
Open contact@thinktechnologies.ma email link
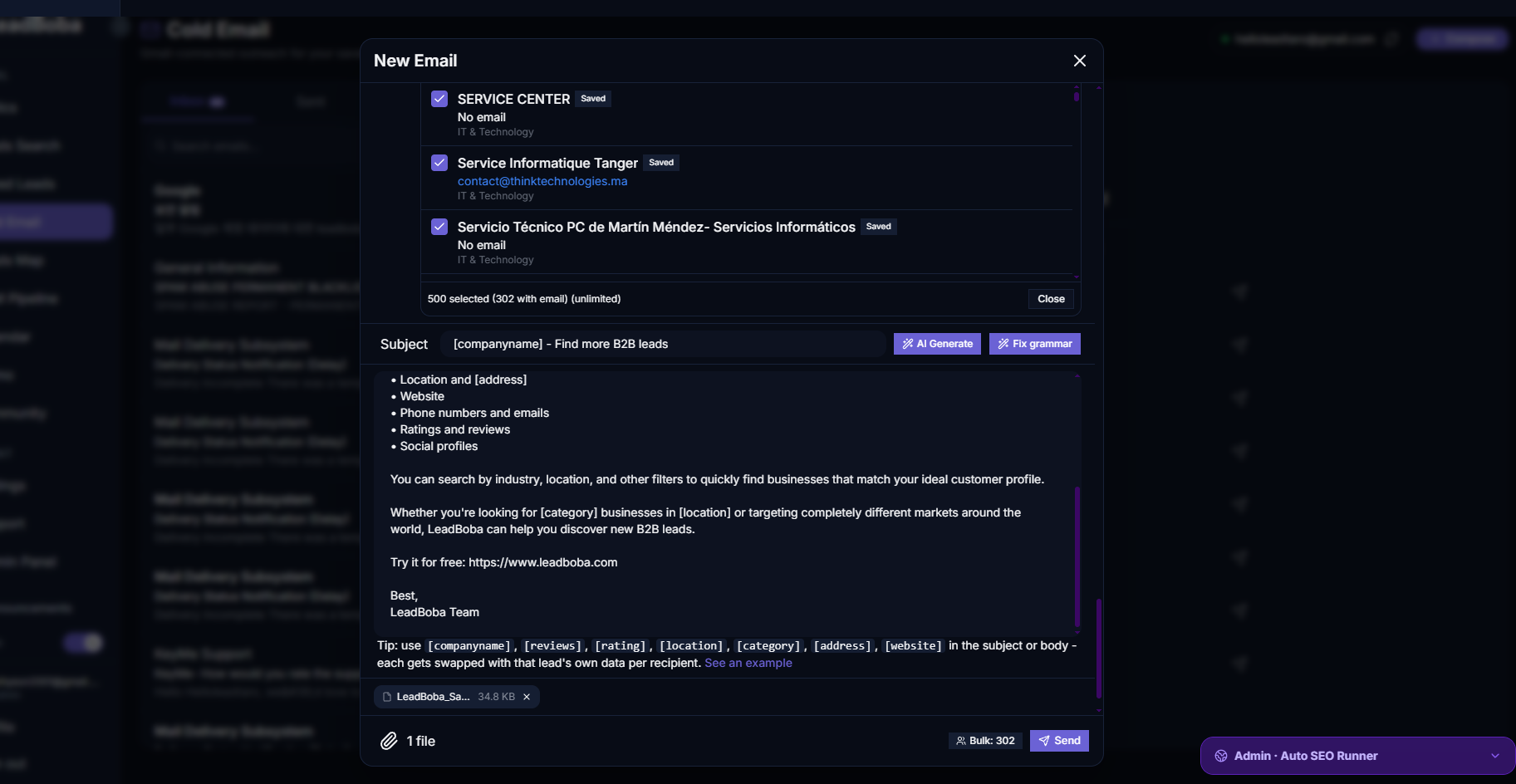point(542,181)
